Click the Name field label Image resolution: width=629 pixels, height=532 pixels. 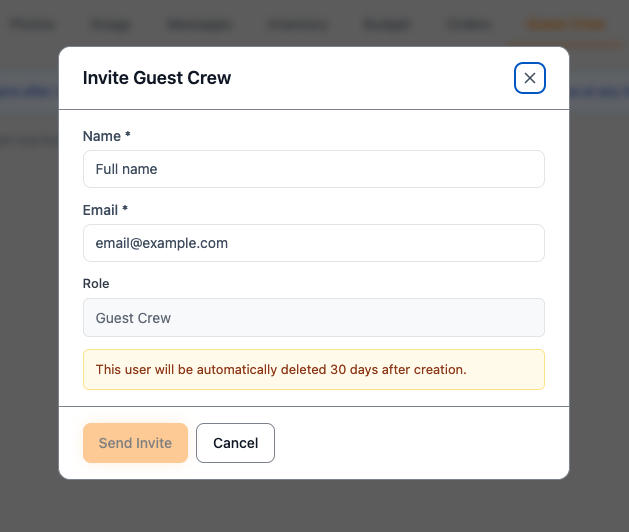102,136
